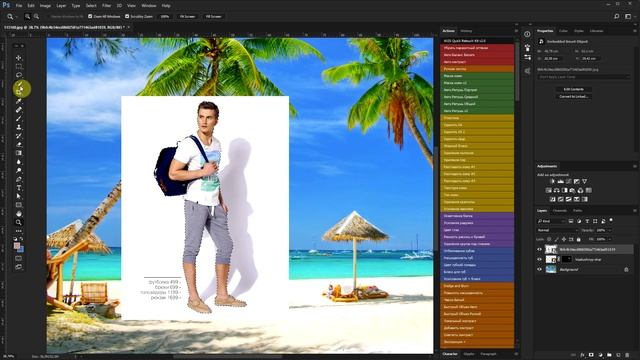640x360 pixels.
Task: Hide the Background layer
Action: [540, 269]
